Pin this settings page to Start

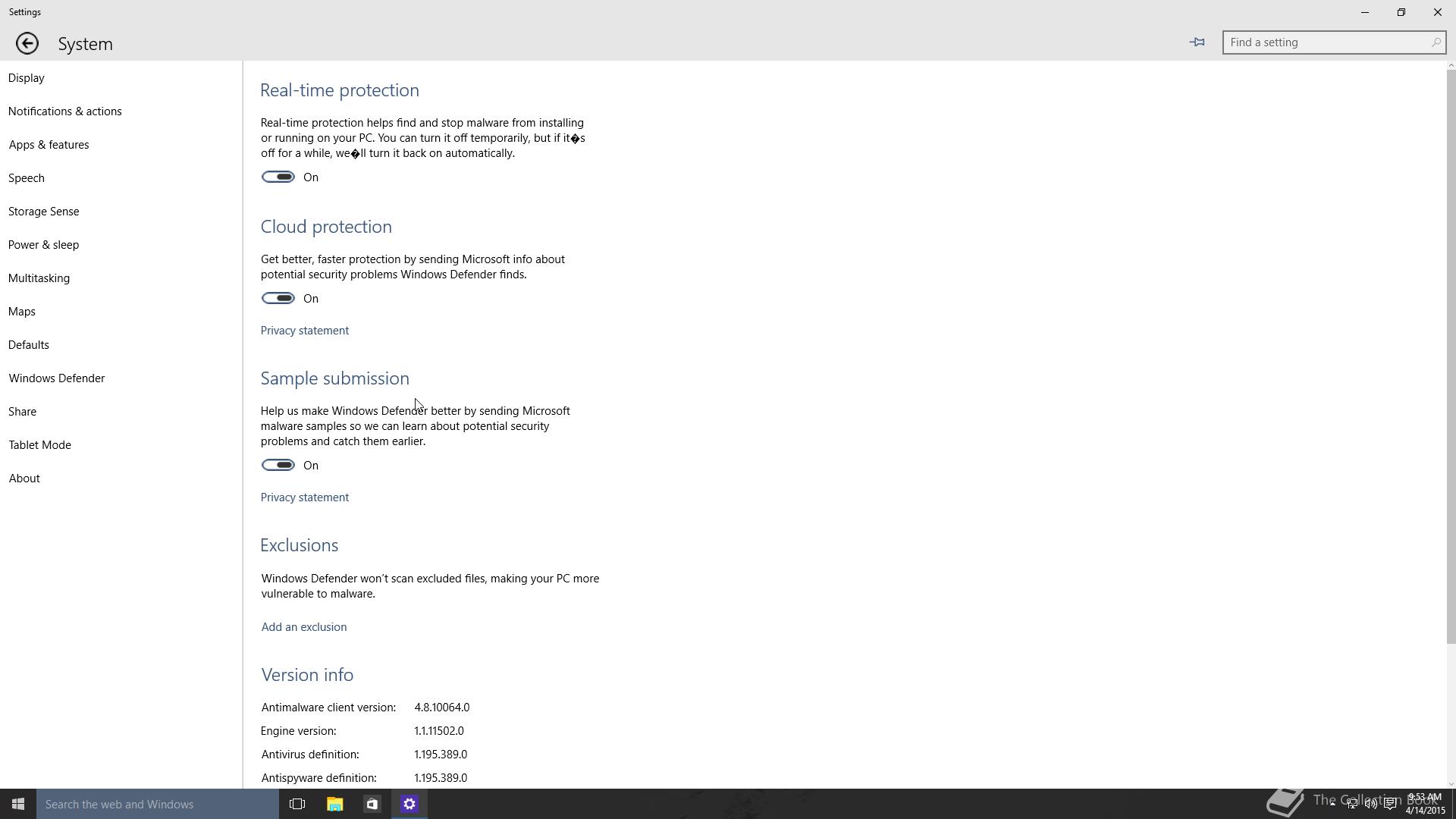click(x=1197, y=42)
